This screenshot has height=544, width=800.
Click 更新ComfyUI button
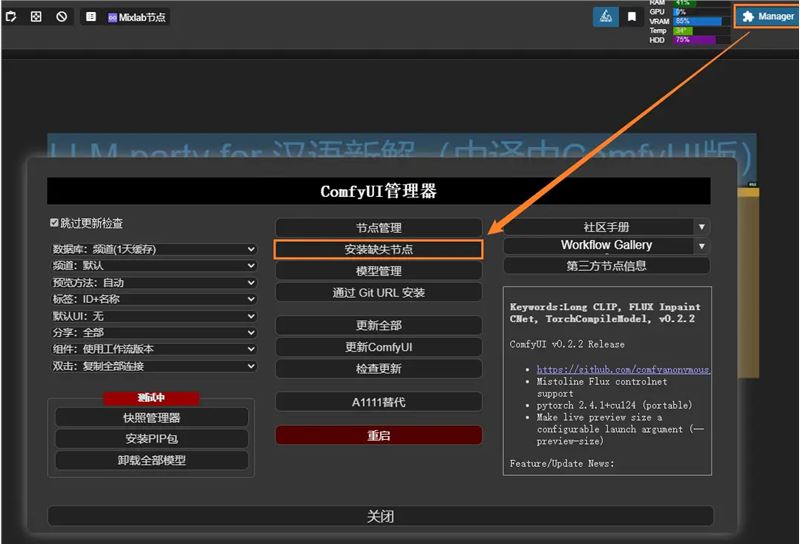pyautogui.click(x=379, y=347)
